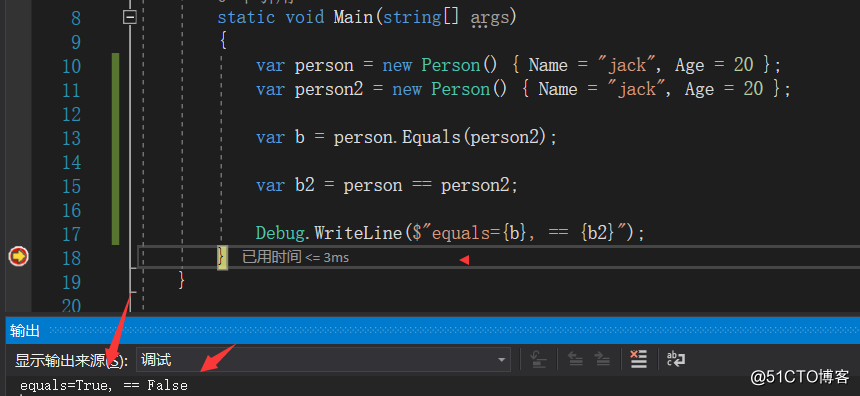860x396 pixels.
Task: Collapse the Main method outline box
Action: pyautogui.click(x=130, y=18)
